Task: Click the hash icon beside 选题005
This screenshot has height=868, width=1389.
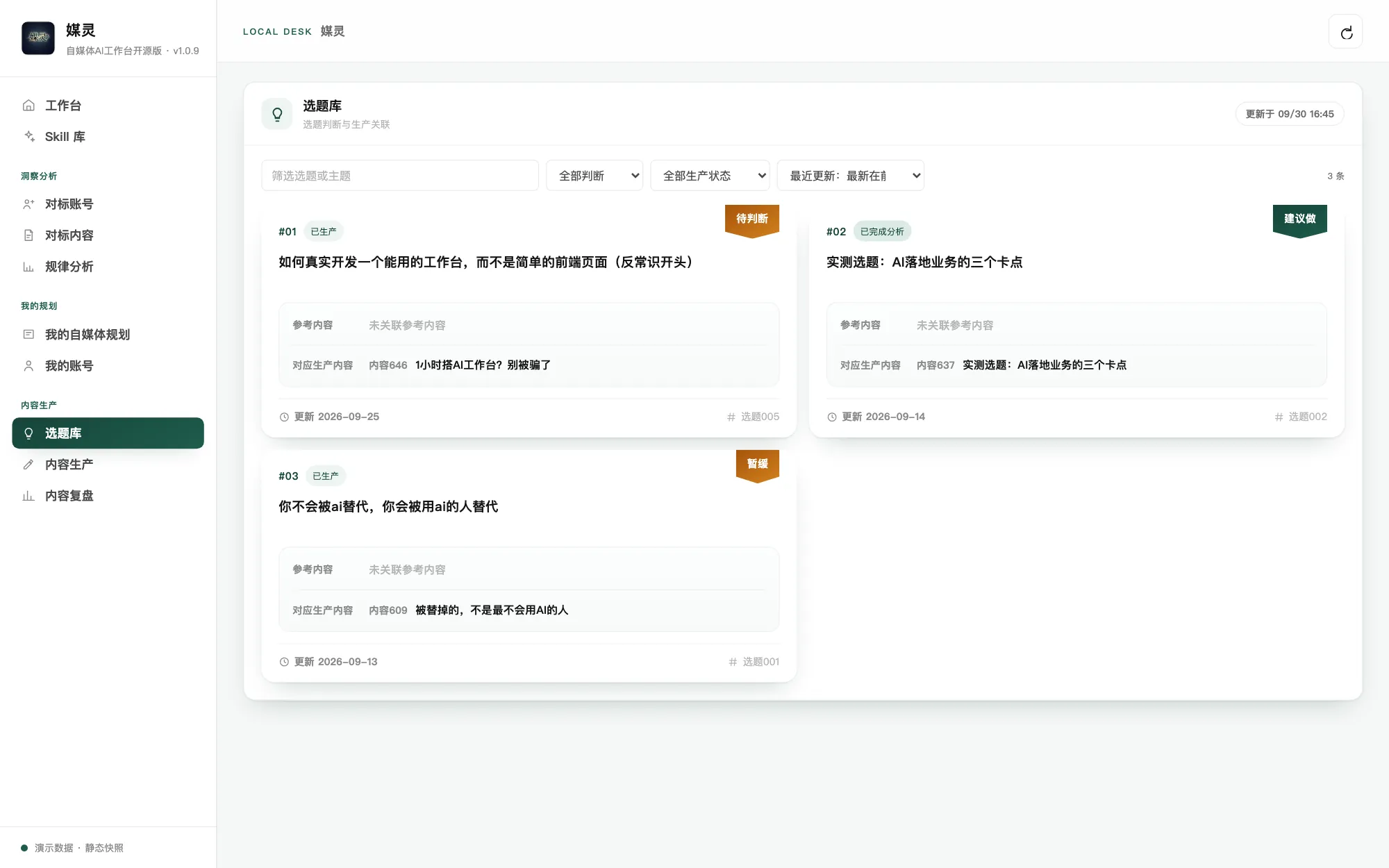Action: pos(731,417)
